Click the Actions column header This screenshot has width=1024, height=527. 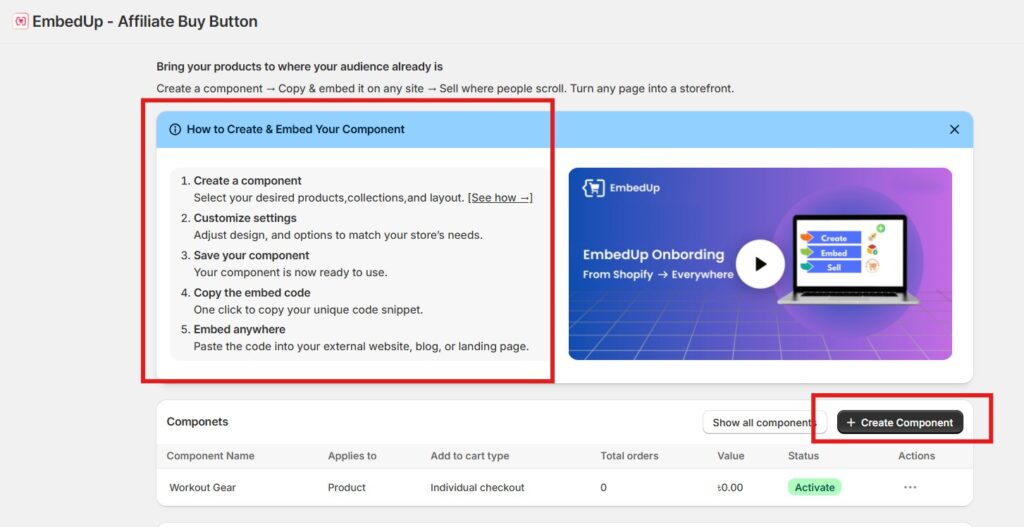916,456
